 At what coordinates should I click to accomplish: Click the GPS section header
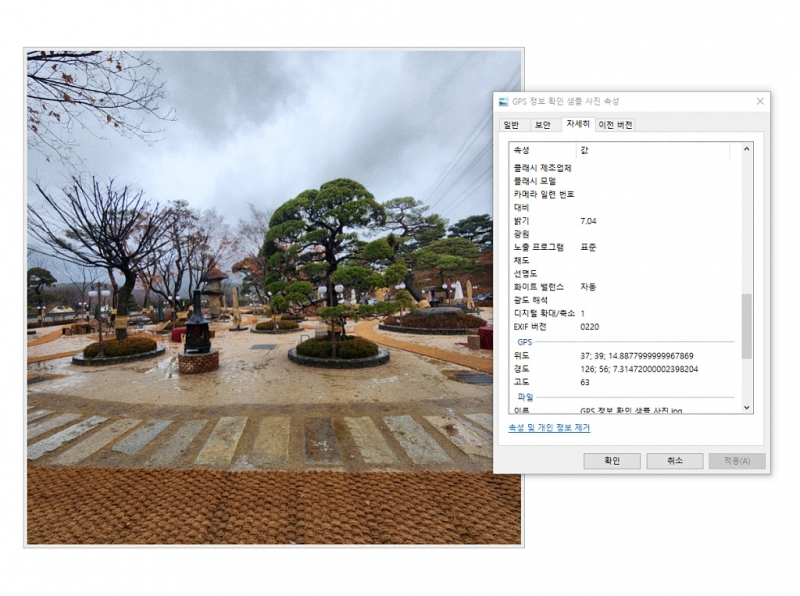pyautogui.click(x=525, y=342)
